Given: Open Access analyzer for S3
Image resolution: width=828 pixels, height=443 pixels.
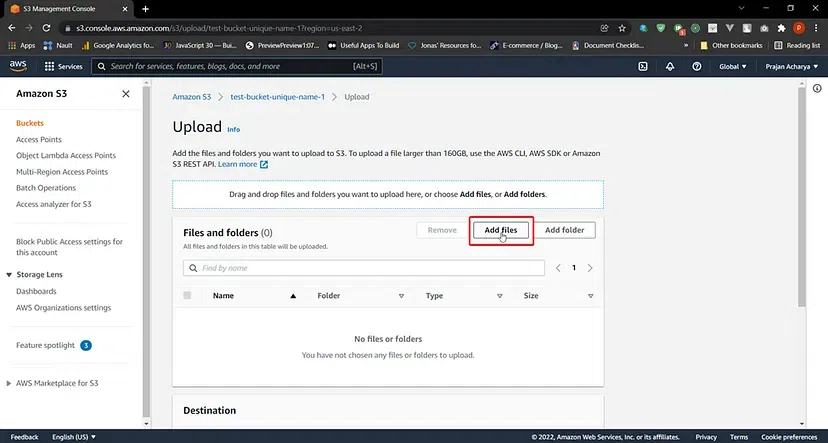Looking at the screenshot, I should tap(53, 204).
